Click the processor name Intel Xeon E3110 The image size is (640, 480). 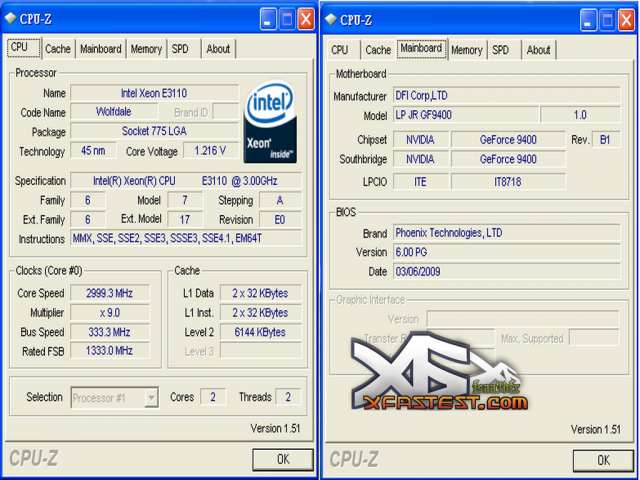pos(154,93)
